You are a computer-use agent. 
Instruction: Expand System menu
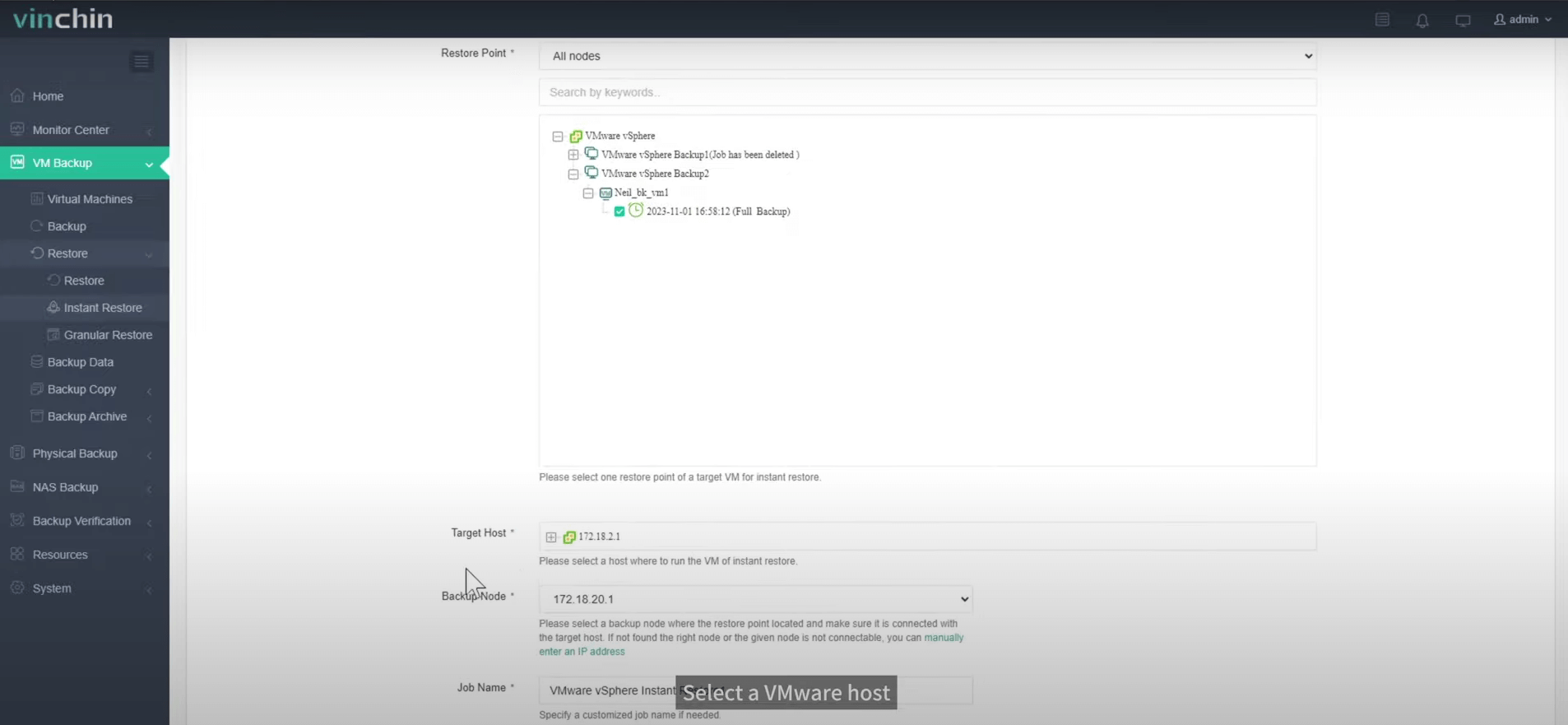coord(85,588)
